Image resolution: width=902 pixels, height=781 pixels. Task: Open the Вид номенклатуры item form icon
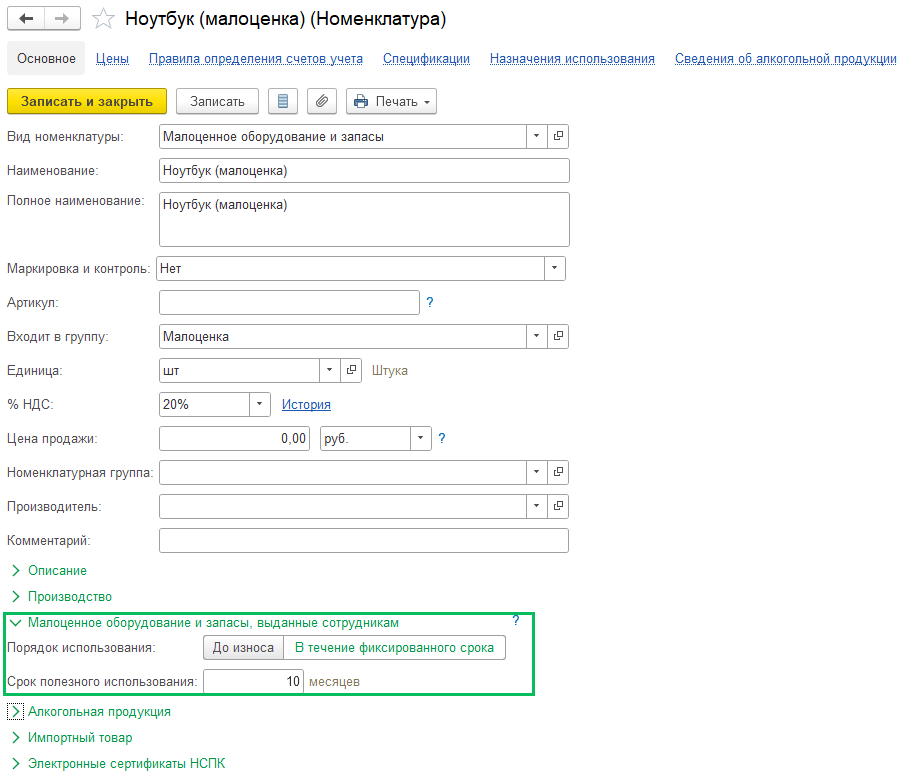point(558,136)
